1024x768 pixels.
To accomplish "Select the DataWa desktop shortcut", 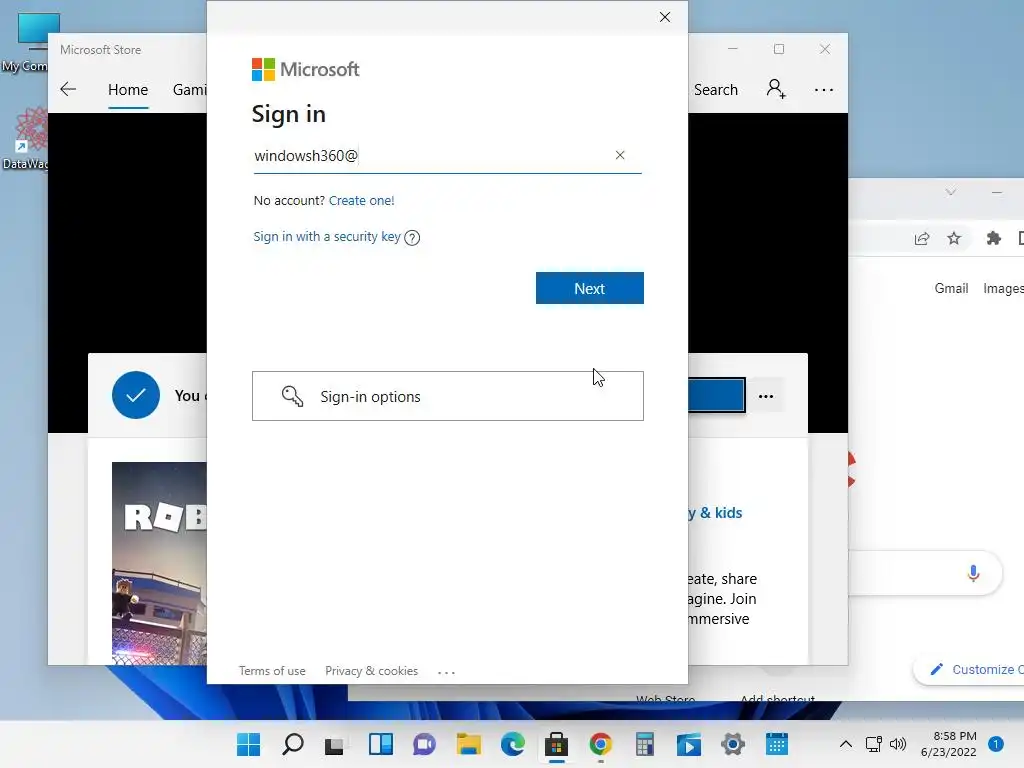I will click(27, 138).
